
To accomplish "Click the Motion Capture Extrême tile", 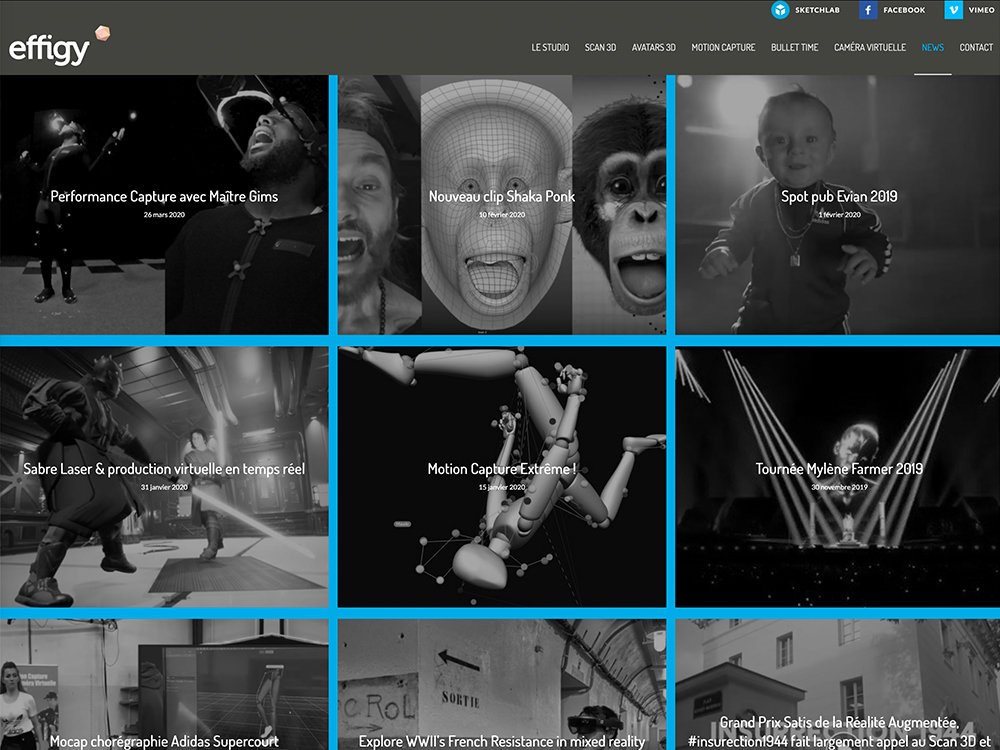I will pyautogui.click(x=502, y=469).
